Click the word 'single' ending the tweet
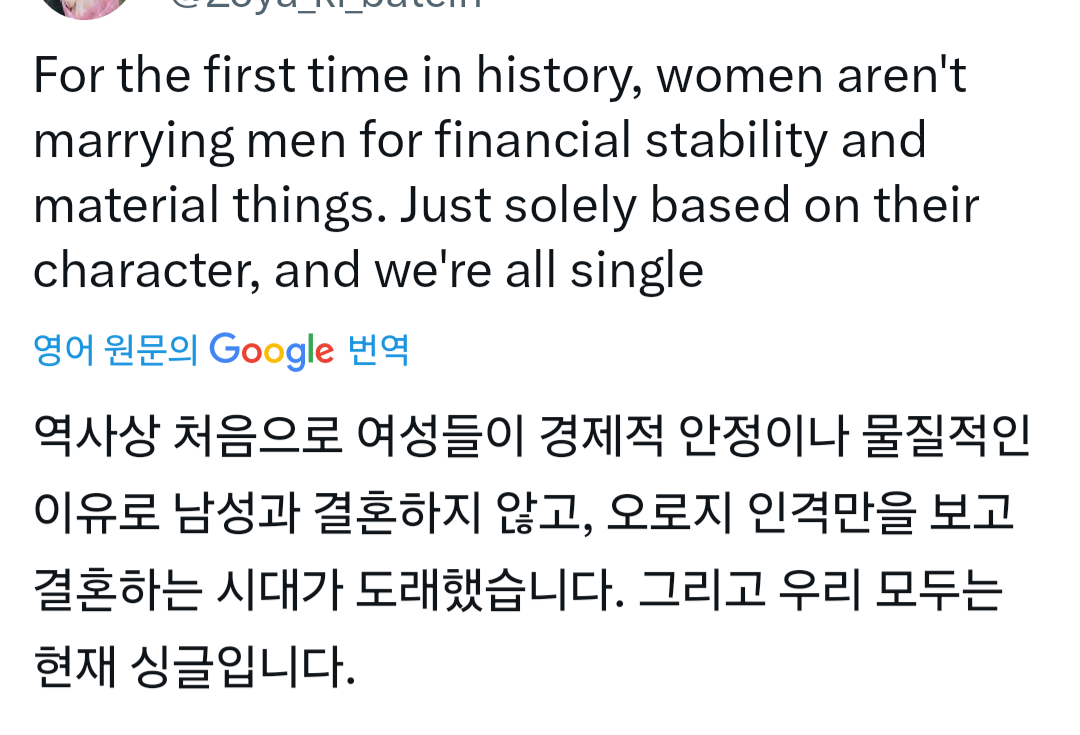1080x735 pixels. coord(637,270)
